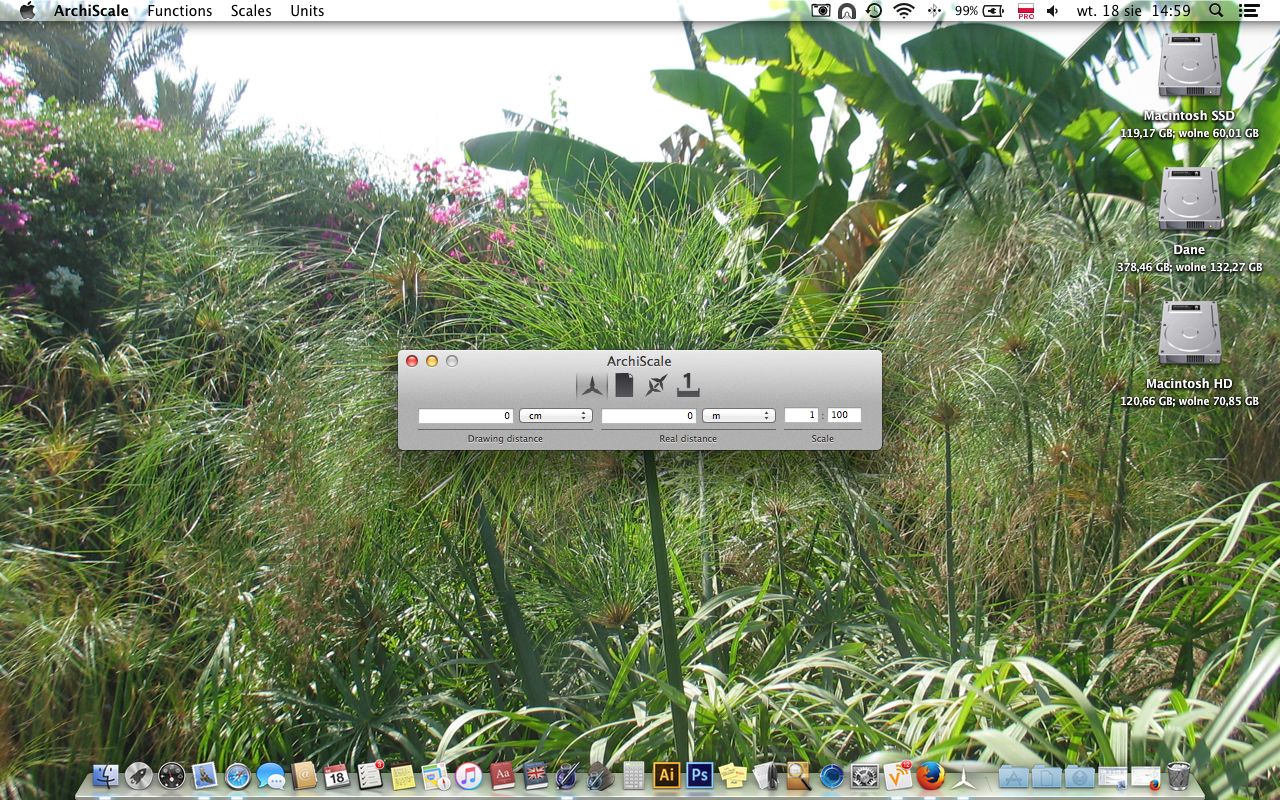This screenshot has height=800, width=1280.
Task: Open the red Dictionary Aa icon in Dock
Action: point(503,776)
